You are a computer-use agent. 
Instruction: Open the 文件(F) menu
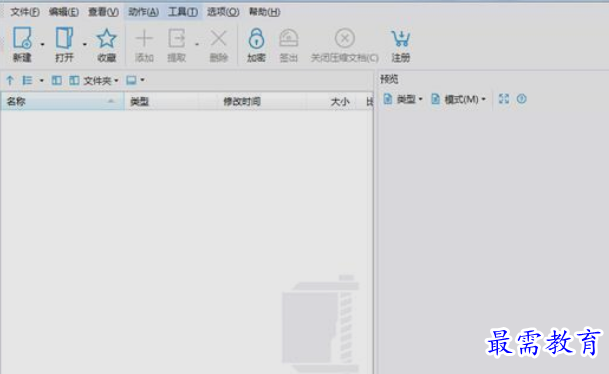pos(24,12)
